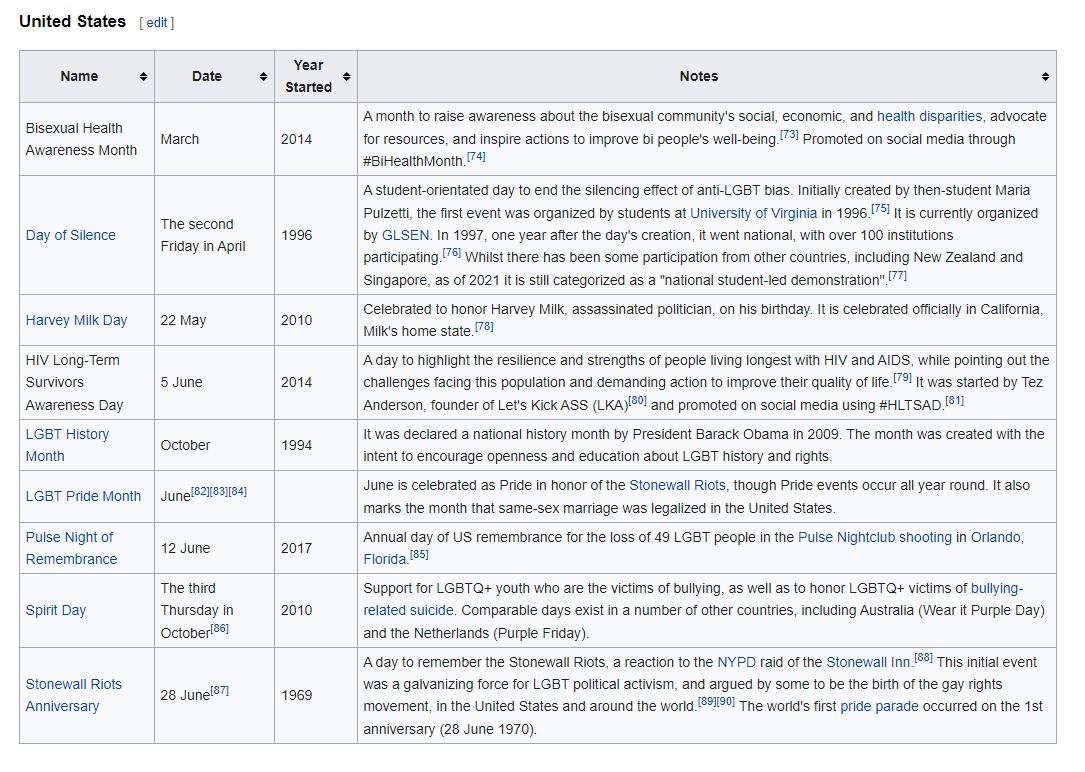Follow the Orlando link

pyautogui.click(x=995, y=537)
